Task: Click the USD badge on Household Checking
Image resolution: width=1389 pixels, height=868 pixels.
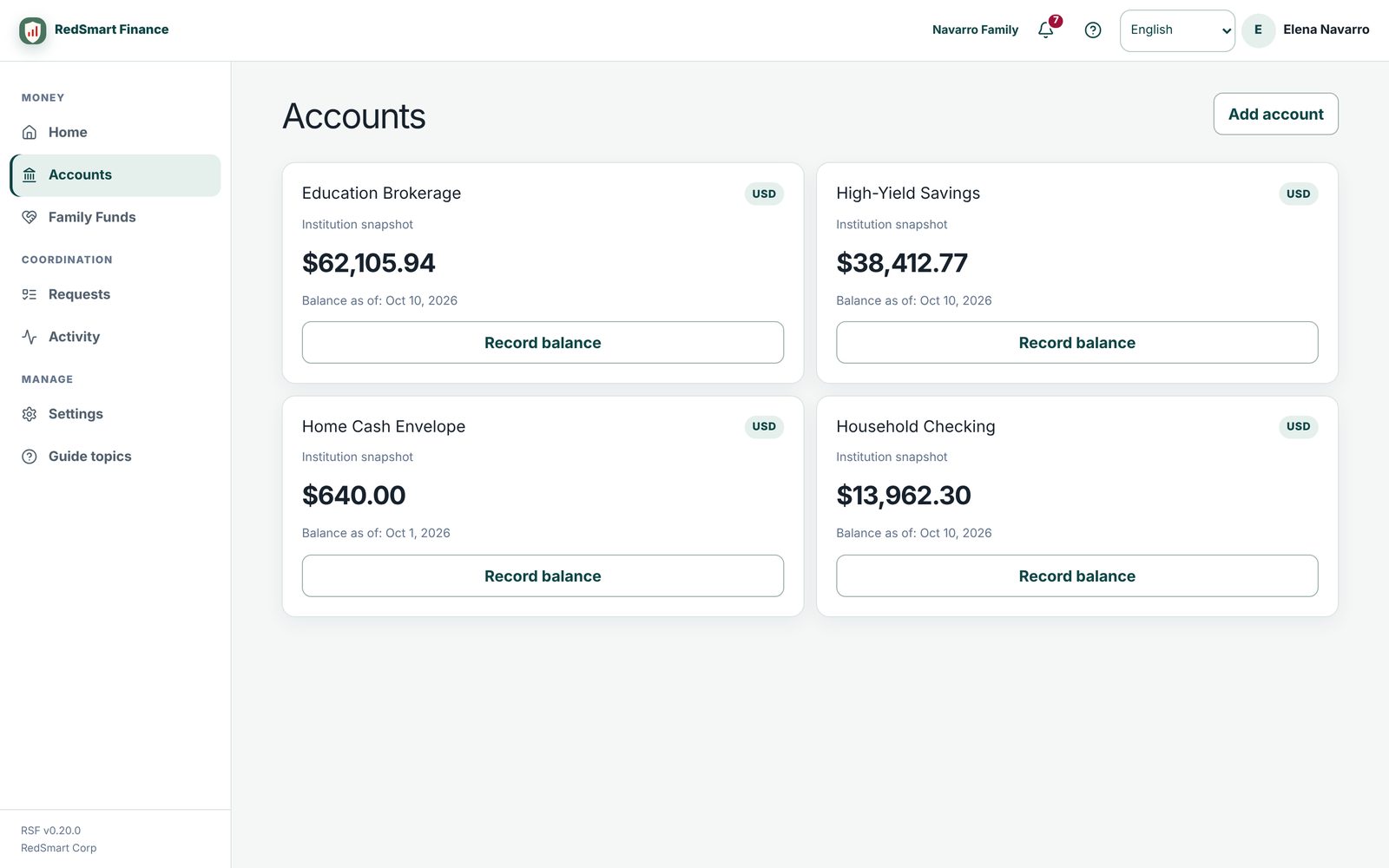Action: 1298,426
